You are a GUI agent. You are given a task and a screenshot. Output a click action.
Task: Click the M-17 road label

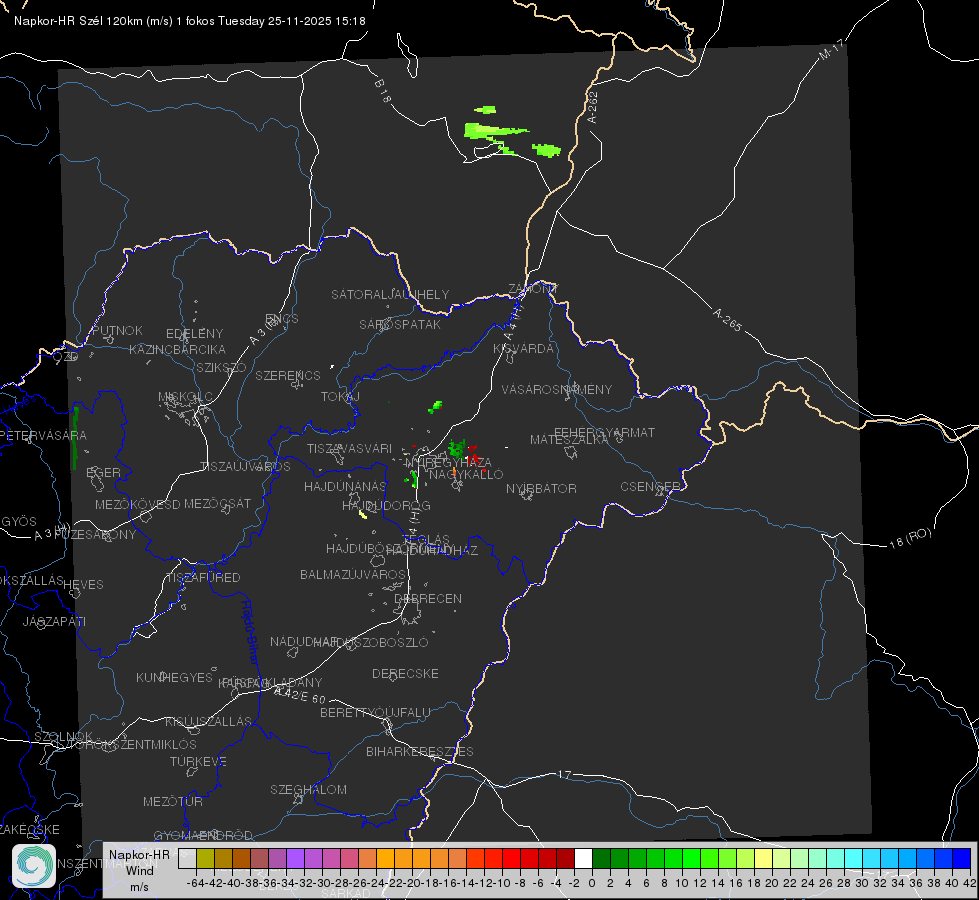point(831,49)
